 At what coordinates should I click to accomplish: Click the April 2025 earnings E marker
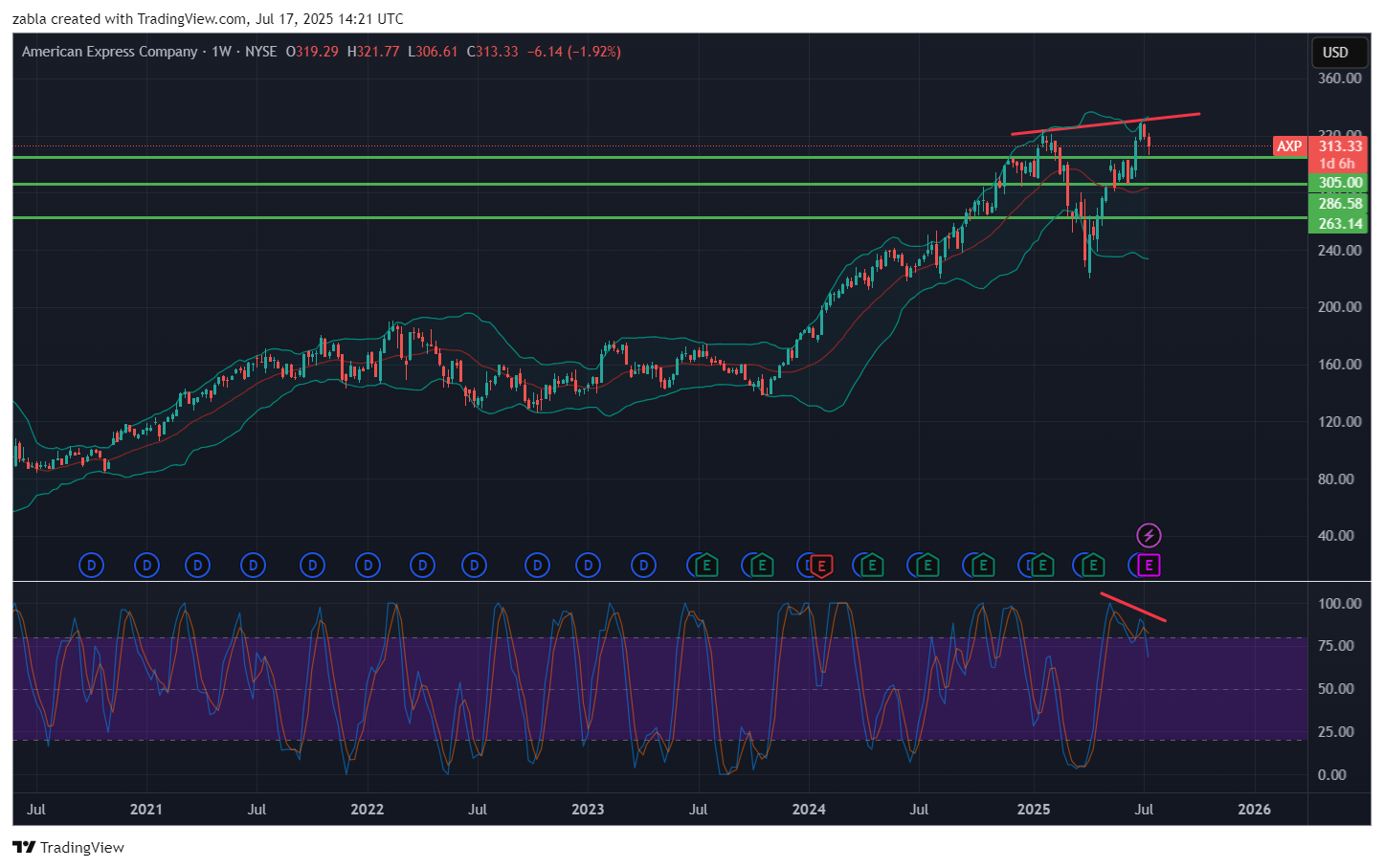click(x=1093, y=566)
